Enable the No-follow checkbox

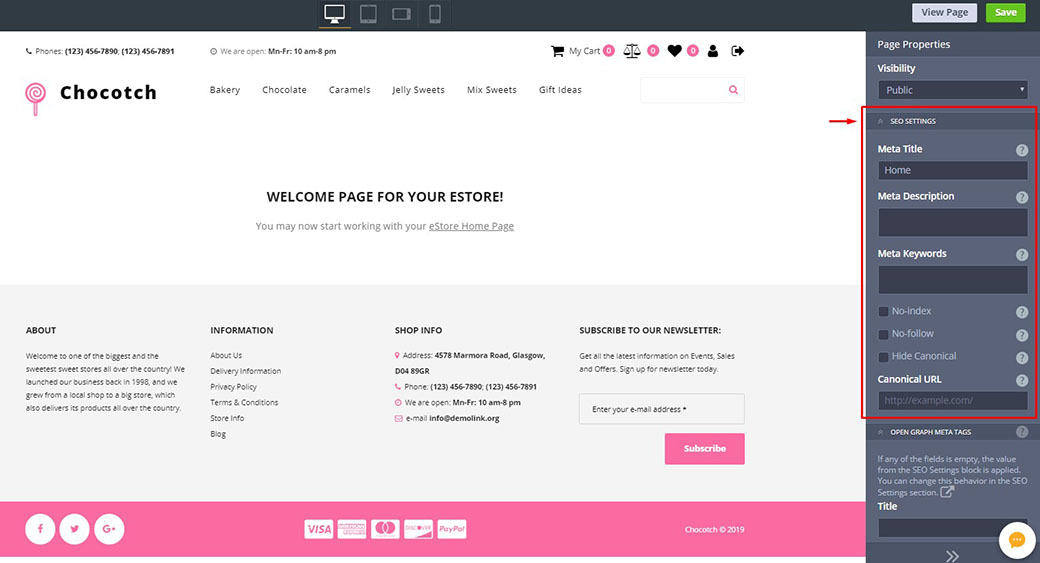[883, 334]
